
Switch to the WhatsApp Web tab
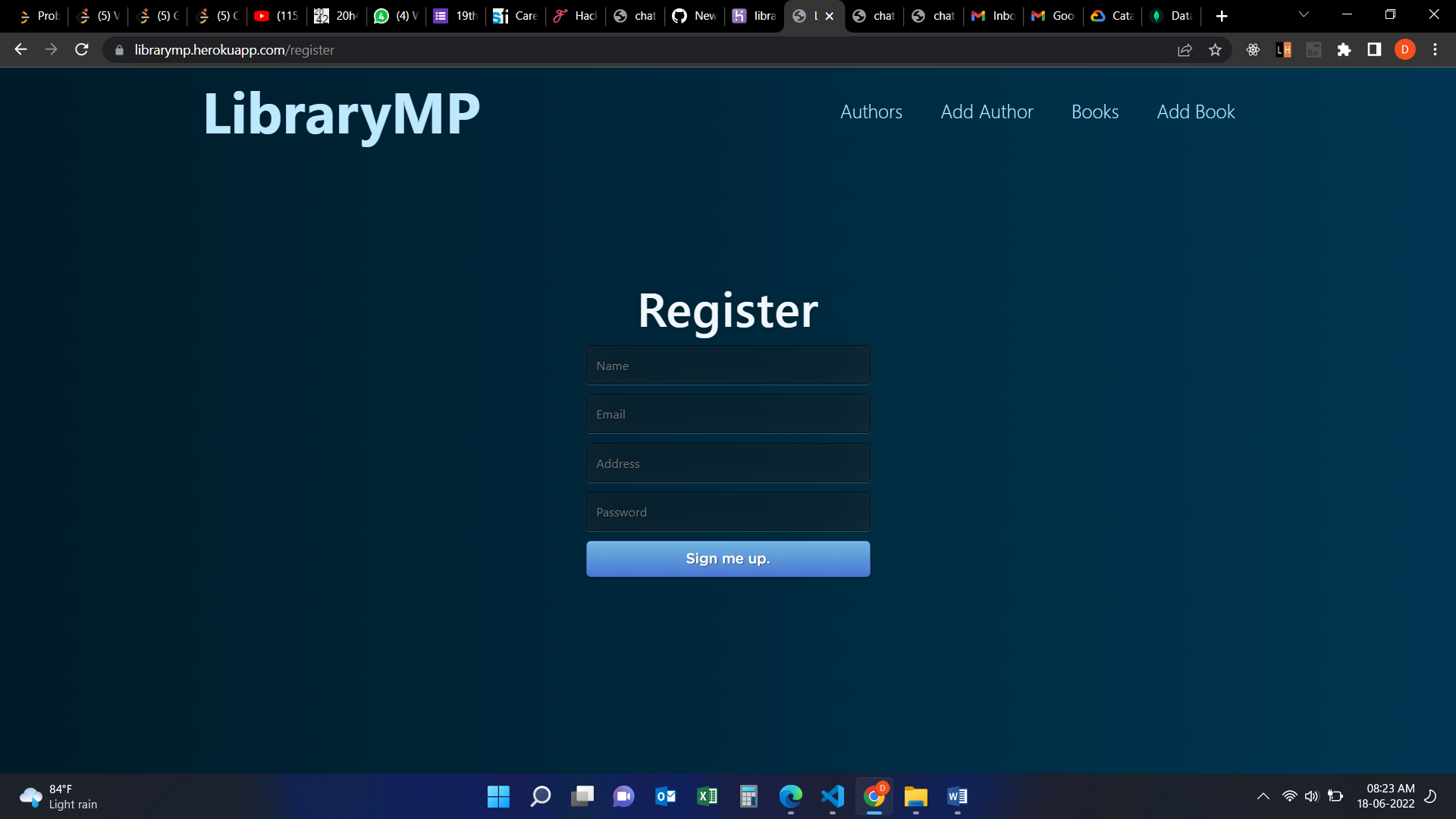(394, 15)
